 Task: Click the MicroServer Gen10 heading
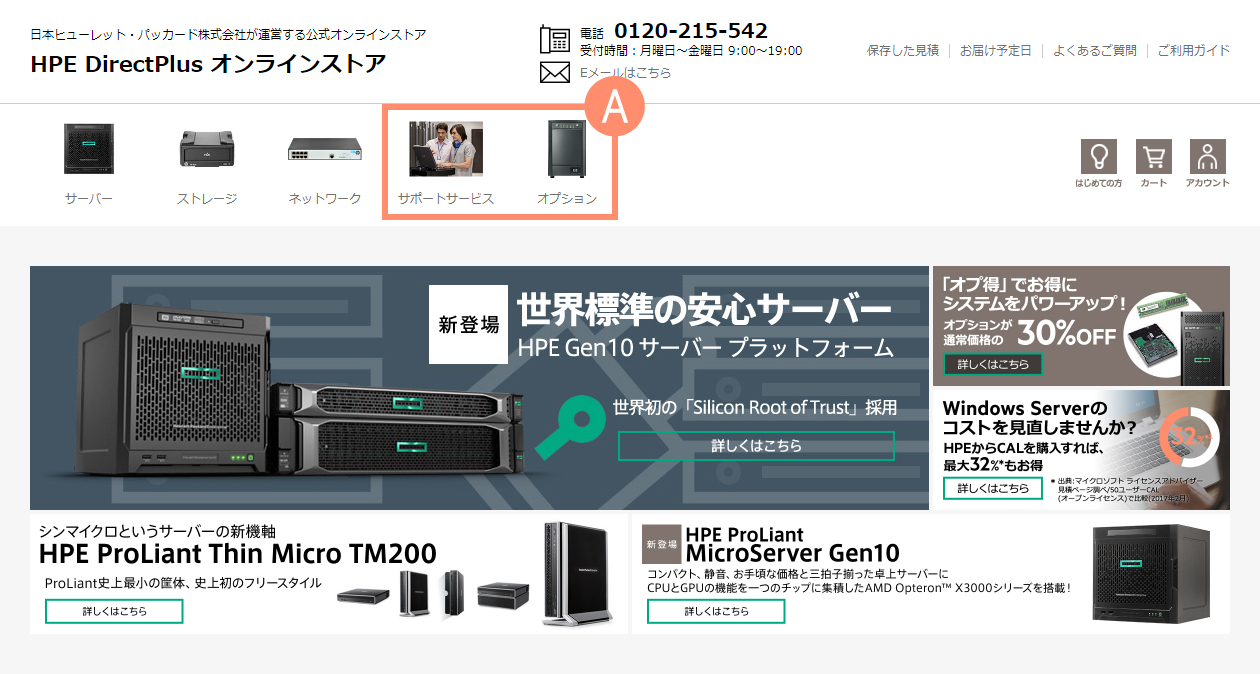pyautogui.click(x=793, y=552)
